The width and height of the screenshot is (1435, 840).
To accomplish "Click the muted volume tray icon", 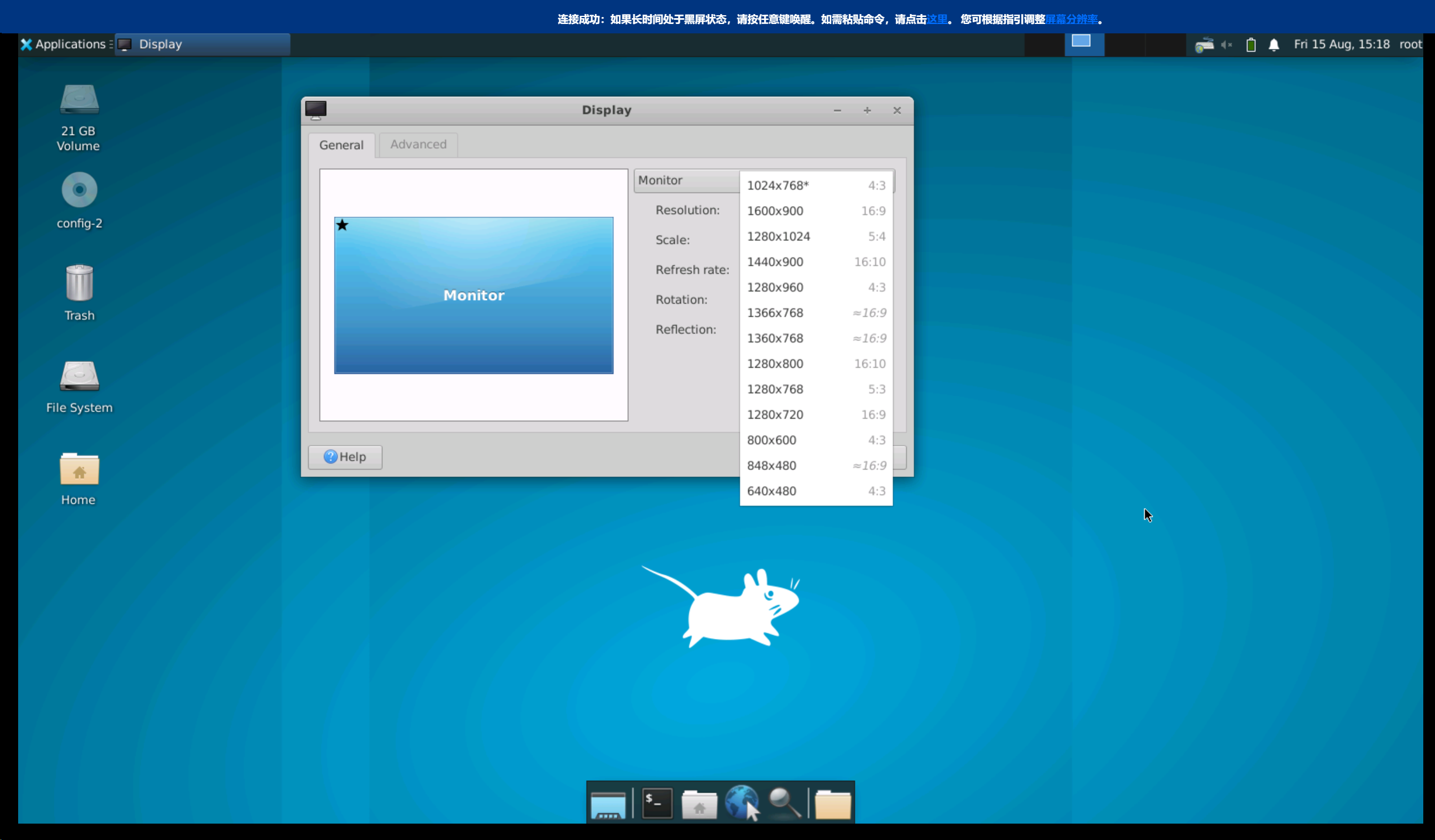I will [1227, 44].
